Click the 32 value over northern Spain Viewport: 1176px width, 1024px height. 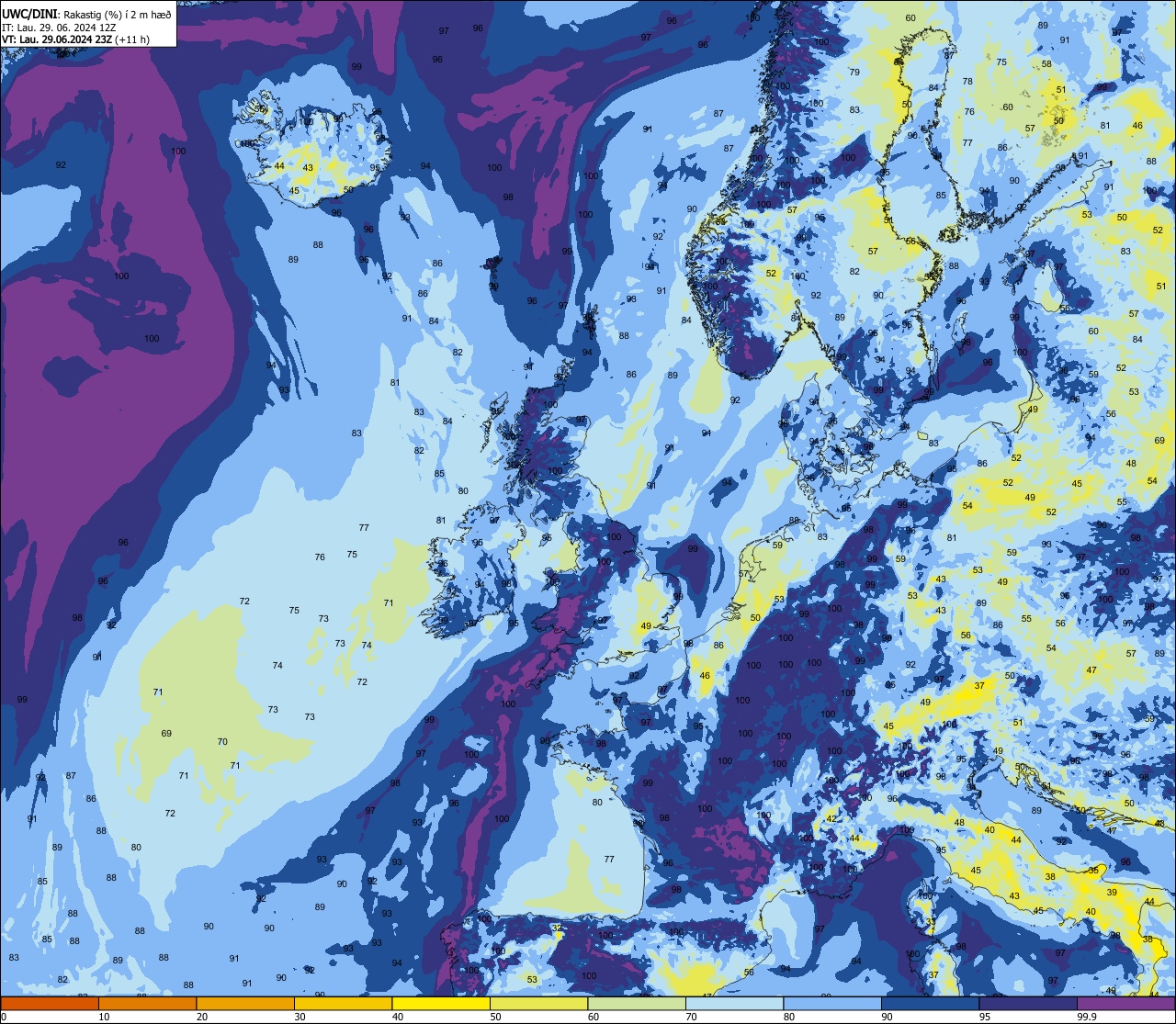[x=557, y=928]
